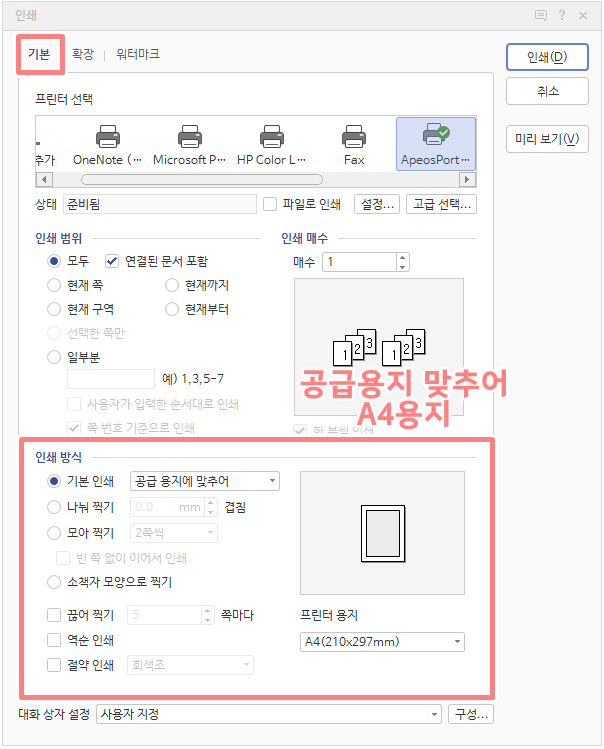
Task: Click the 구성... button
Action: (471, 715)
